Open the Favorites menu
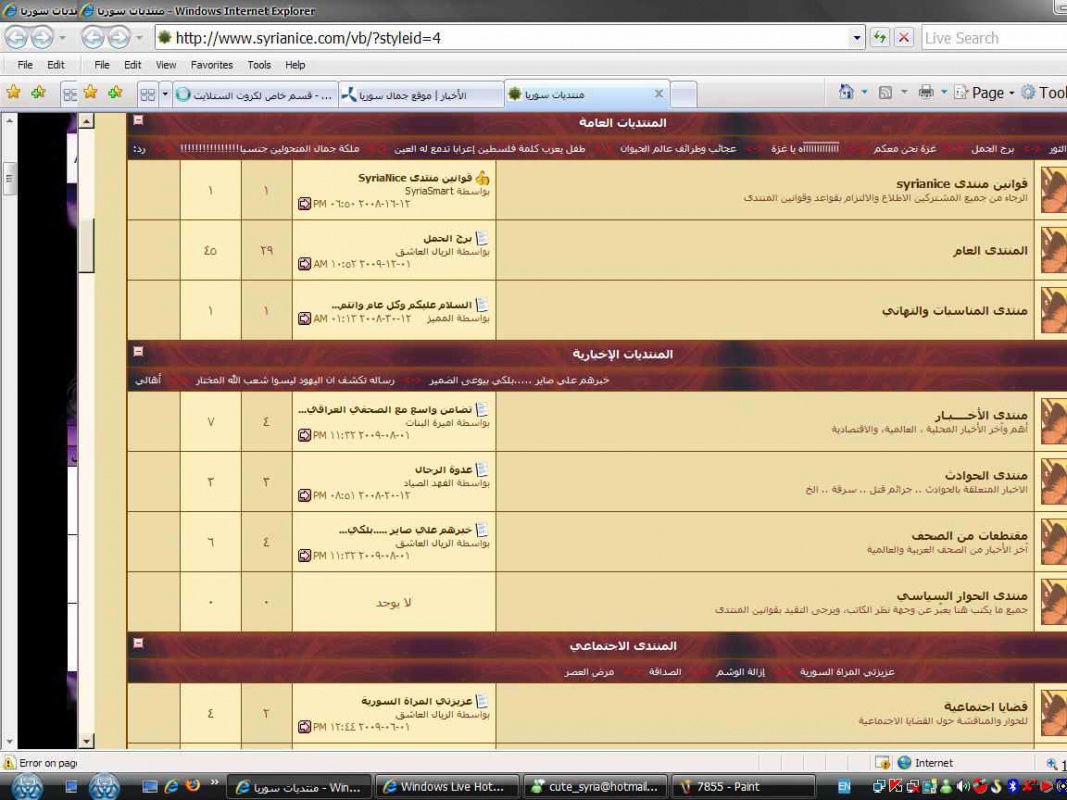The height and width of the screenshot is (800, 1067). click(211, 65)
